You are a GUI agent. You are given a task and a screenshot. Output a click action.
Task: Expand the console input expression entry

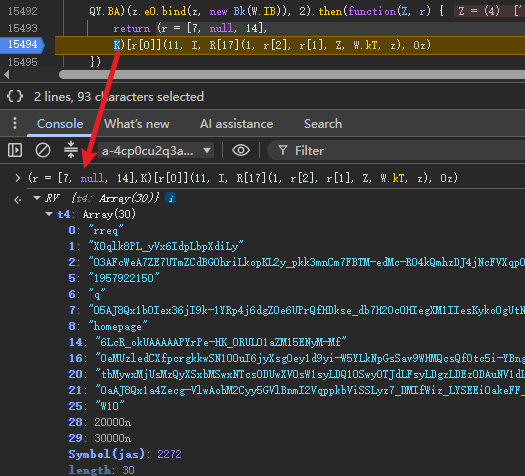[x=17, y=178]
